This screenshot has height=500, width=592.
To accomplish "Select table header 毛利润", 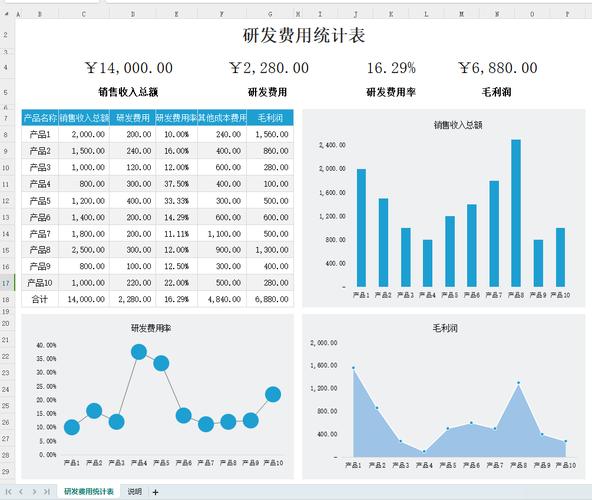I will (270, 118).
